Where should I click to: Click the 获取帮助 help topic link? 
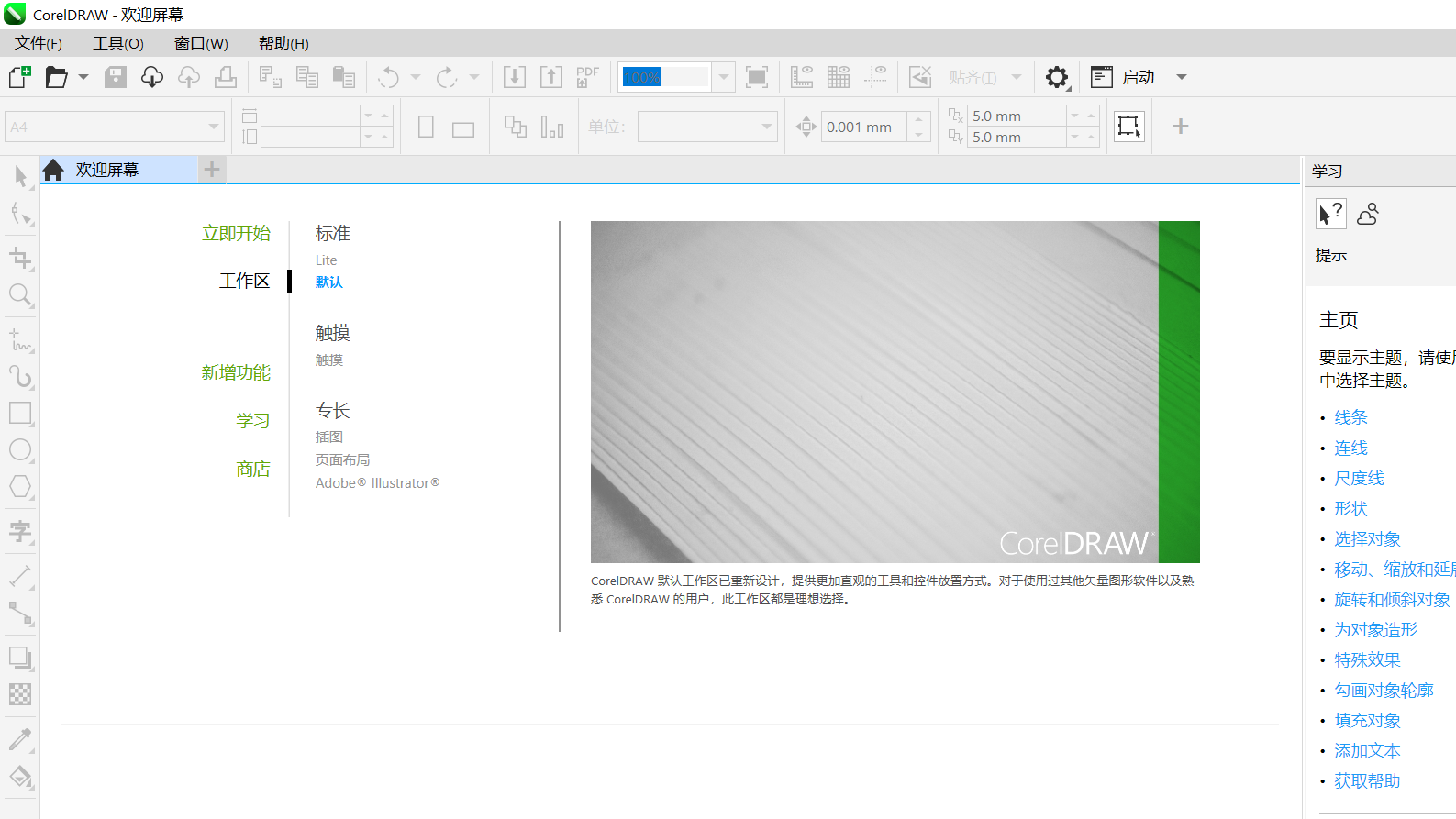pos(1367,780)
